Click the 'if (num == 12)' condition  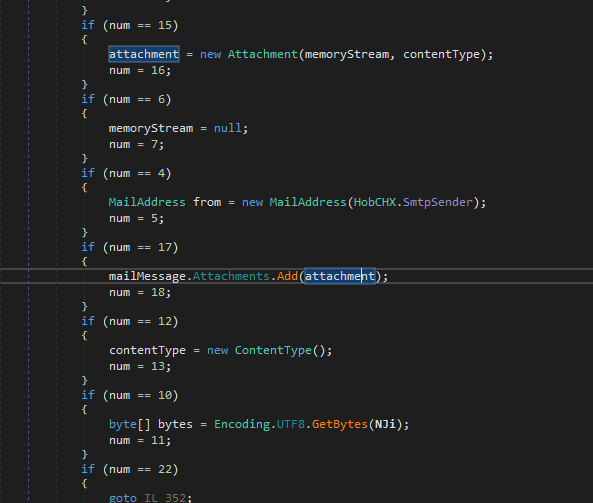point(130,322)
